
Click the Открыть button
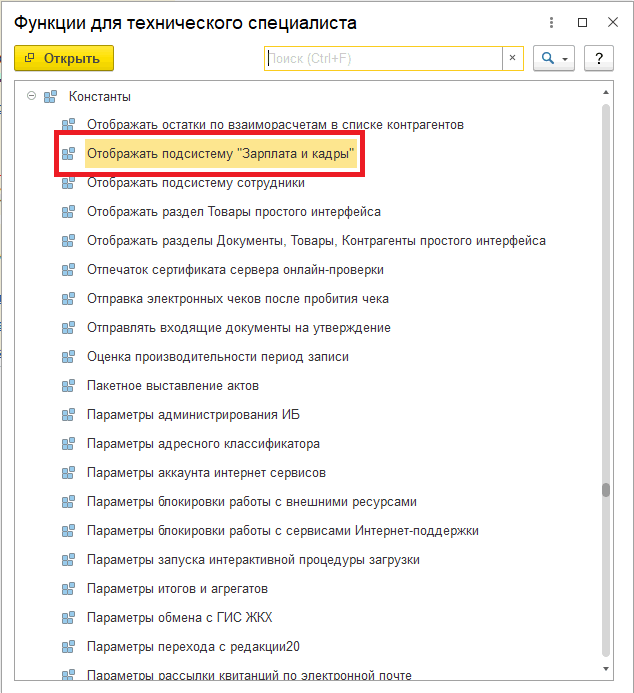pos(64,58)
